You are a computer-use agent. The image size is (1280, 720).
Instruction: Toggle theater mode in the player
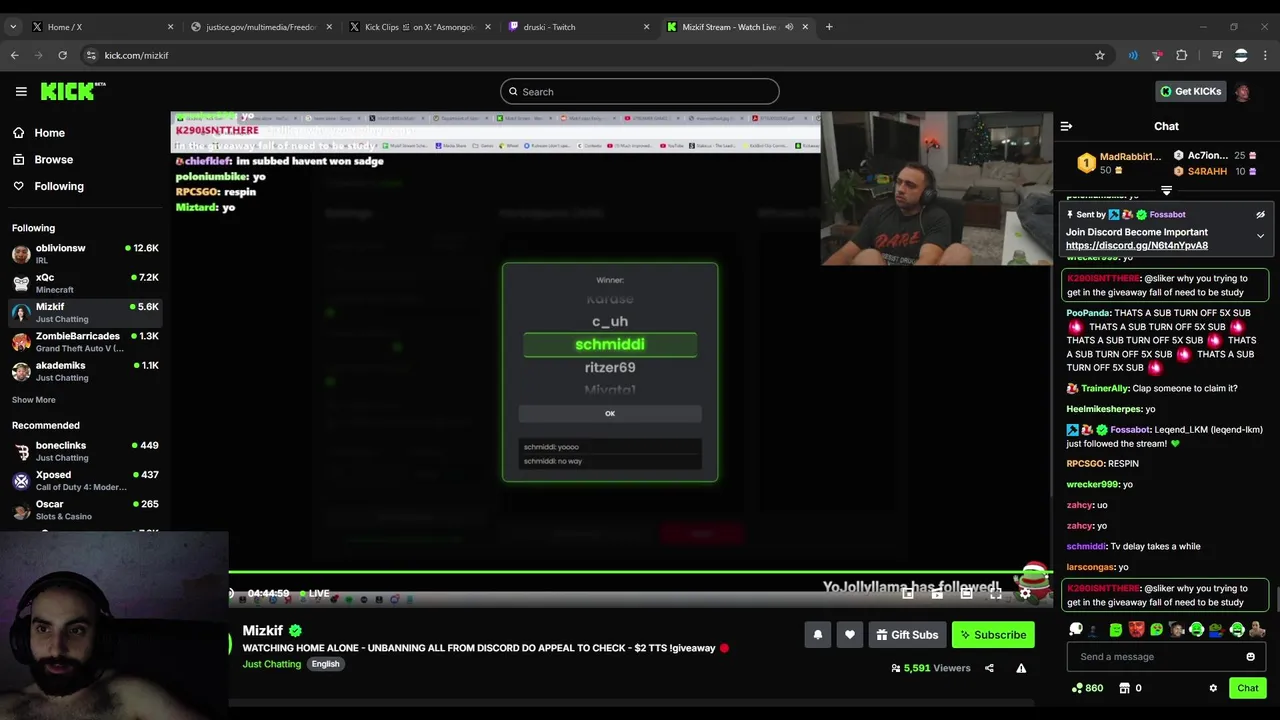click(966, 594)
